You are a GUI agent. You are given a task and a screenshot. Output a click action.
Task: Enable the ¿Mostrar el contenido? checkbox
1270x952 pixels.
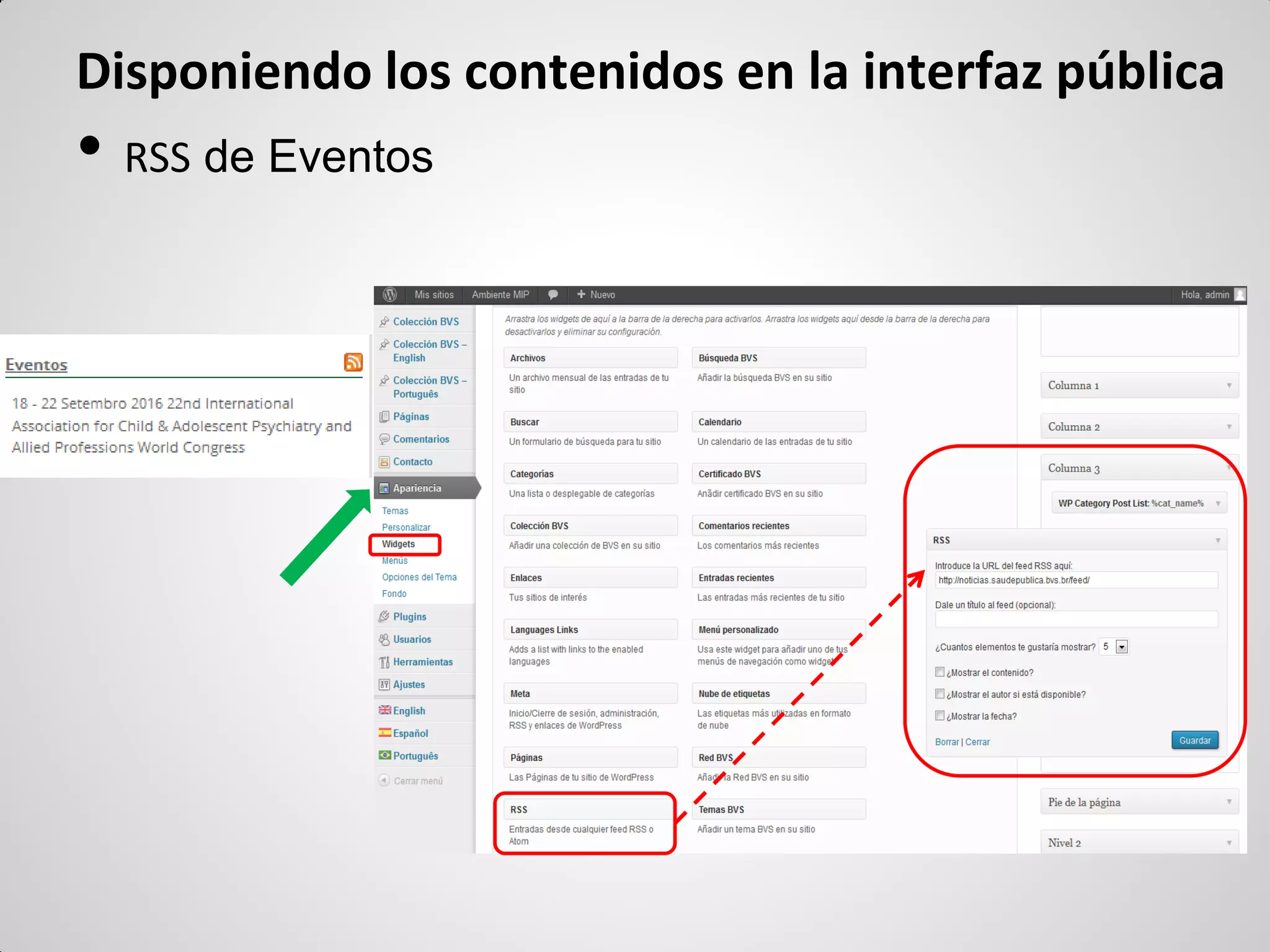(940, 672)
